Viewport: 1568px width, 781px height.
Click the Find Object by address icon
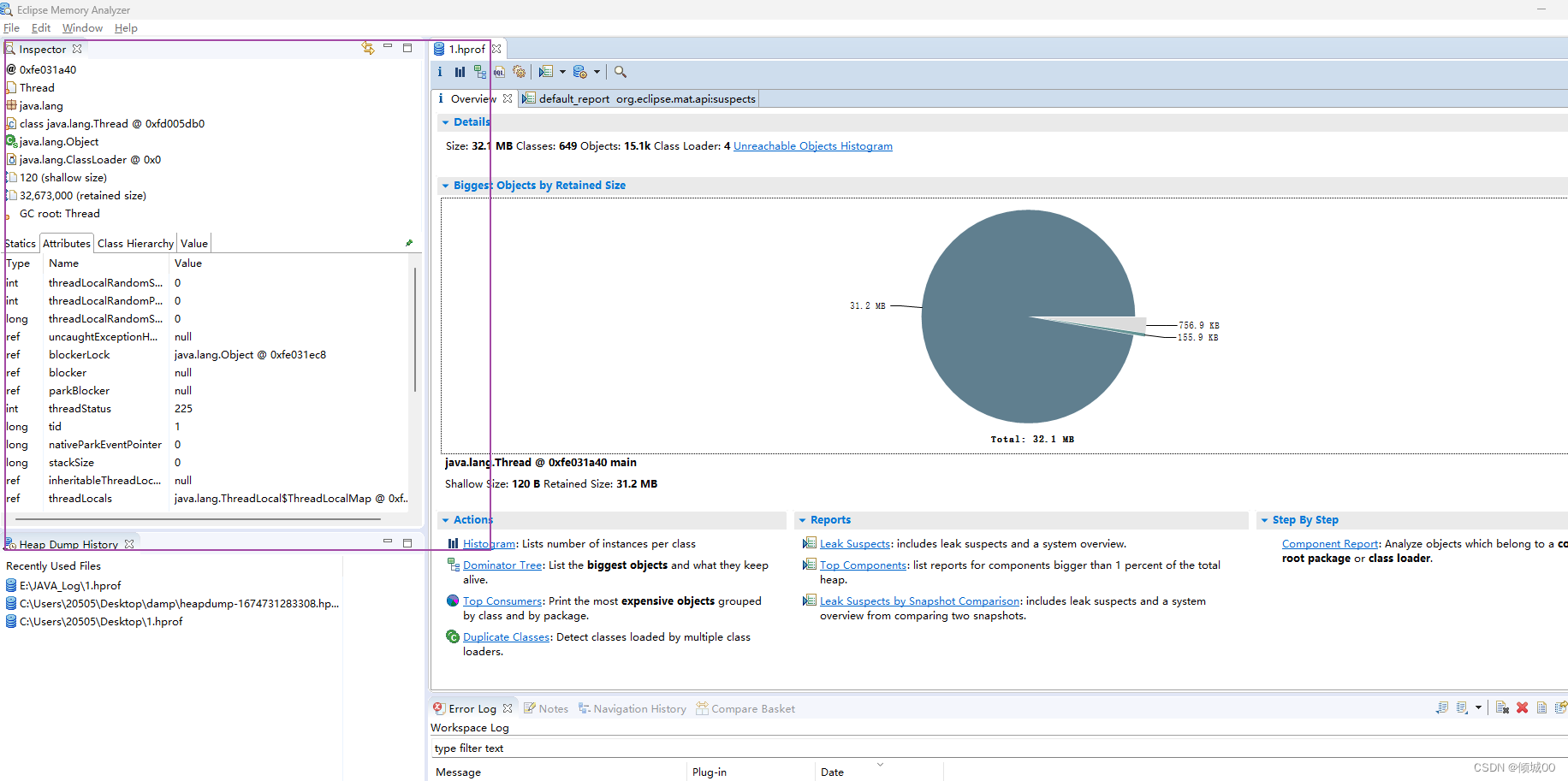[621, 72]
